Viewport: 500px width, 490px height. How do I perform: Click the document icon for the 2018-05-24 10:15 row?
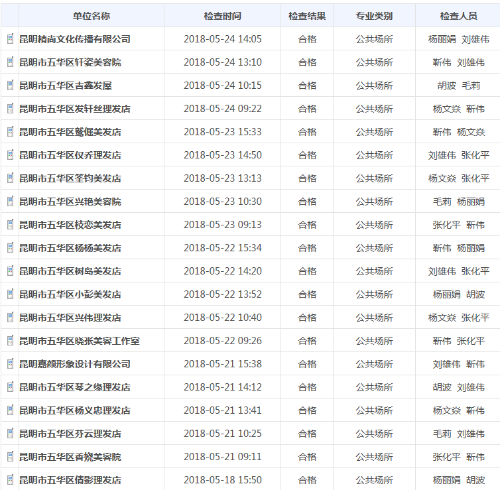(10, 85)
